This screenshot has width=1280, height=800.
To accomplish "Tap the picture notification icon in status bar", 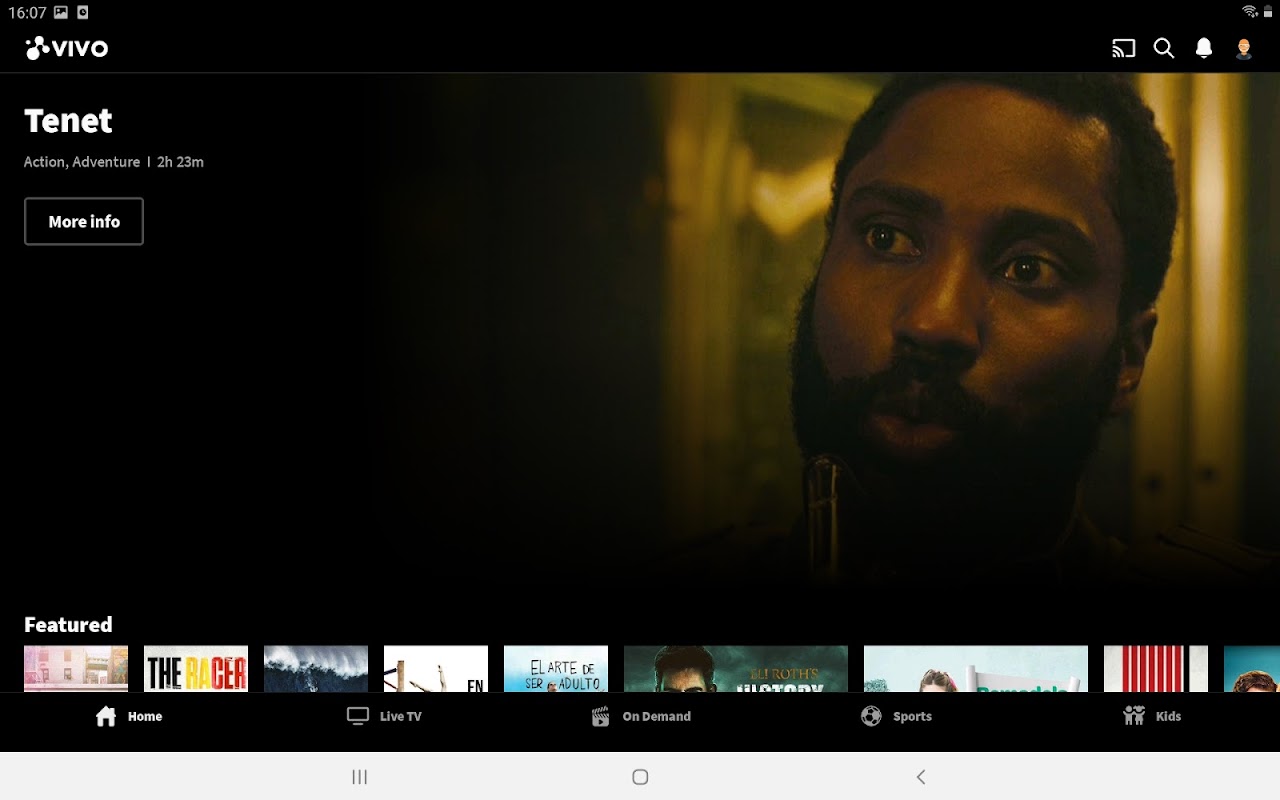I will [x=61, y=13].
